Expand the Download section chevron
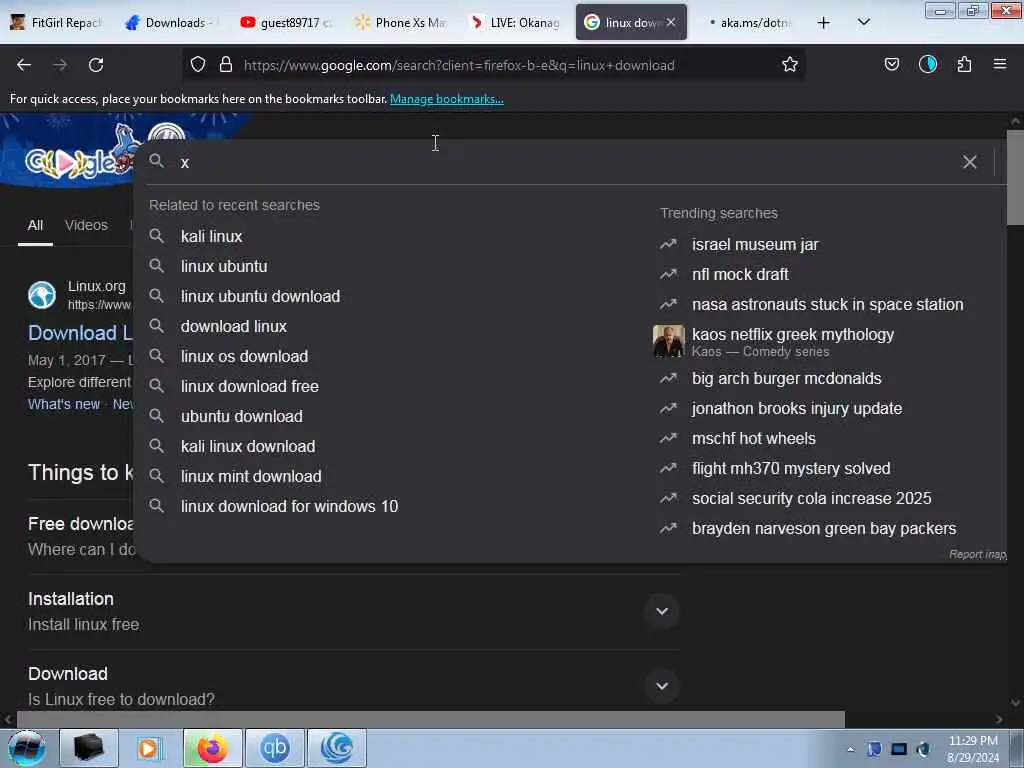1024x768 pixels. pyautogui.click(x=662, y=686)
